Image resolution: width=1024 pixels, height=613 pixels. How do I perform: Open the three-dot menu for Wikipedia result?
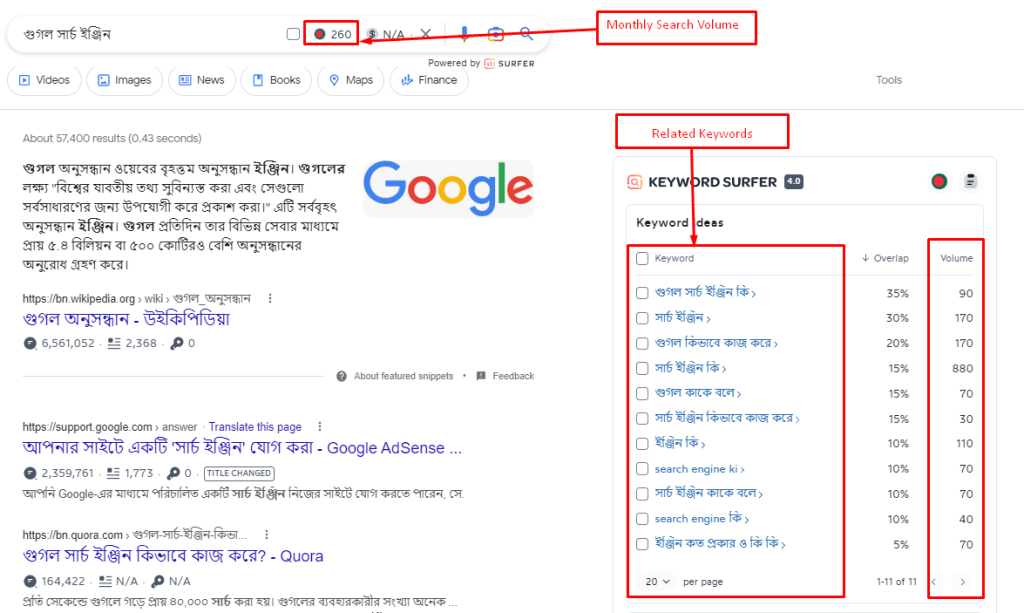(270, 298)
